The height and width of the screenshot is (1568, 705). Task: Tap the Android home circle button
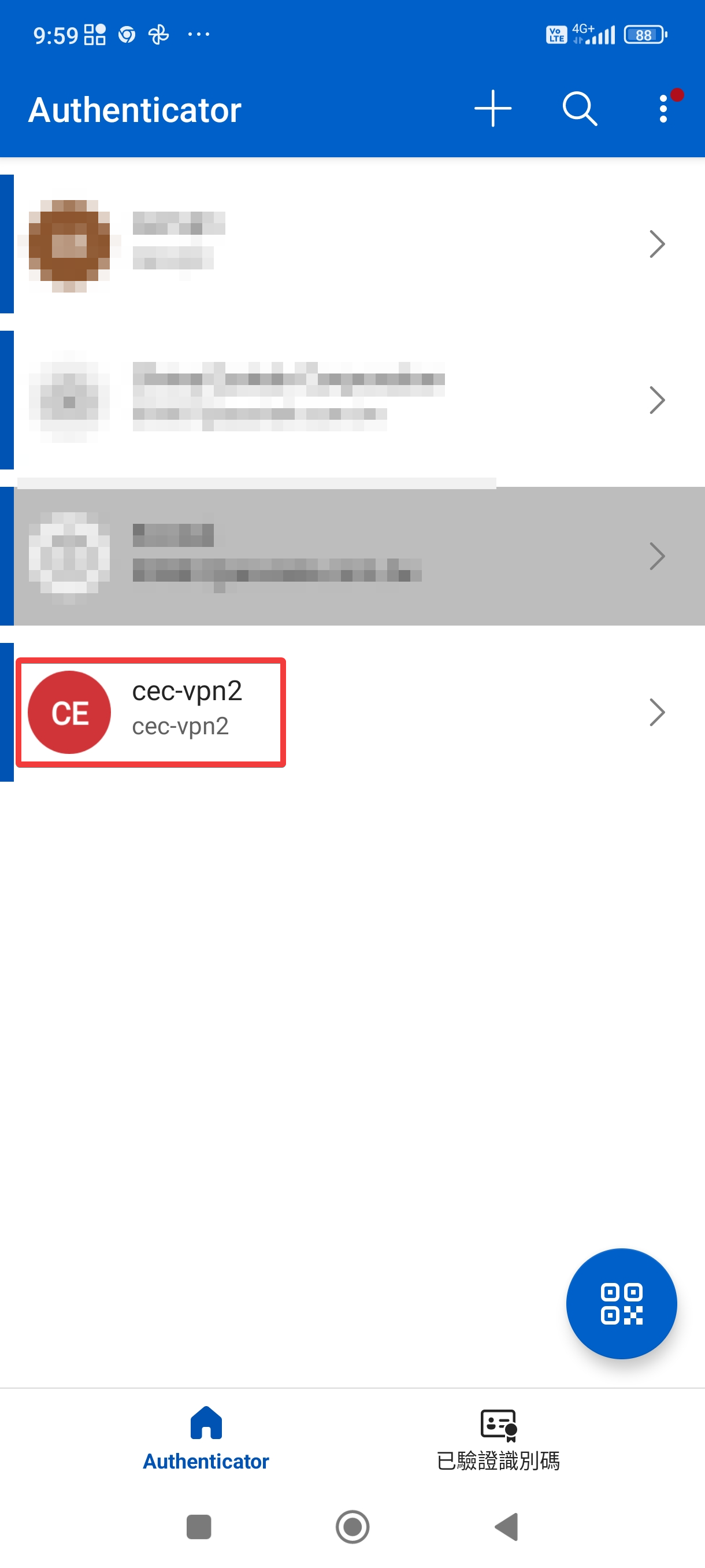[x=352, y=1526]
